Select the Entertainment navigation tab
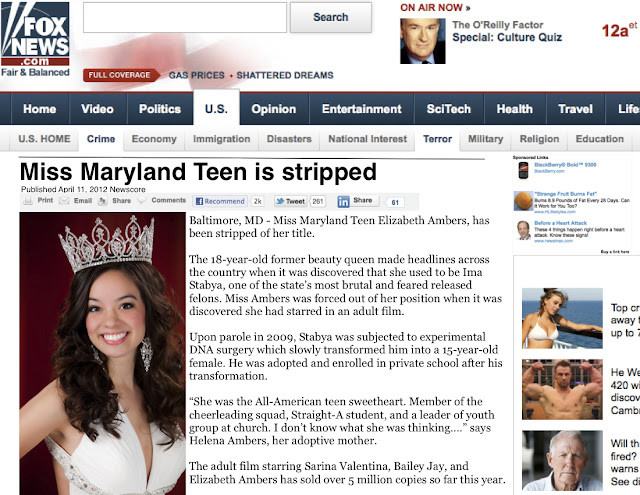 [362, 109]
